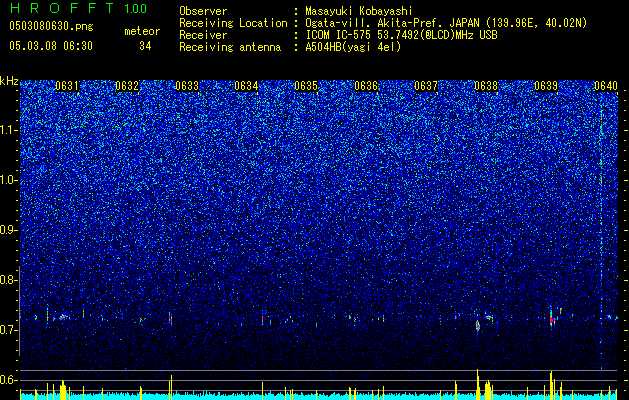This screenshot has width=629, height=400.
Task: Select antenna value A504HB(yagi 4el)
Action: tap(353, 47)
